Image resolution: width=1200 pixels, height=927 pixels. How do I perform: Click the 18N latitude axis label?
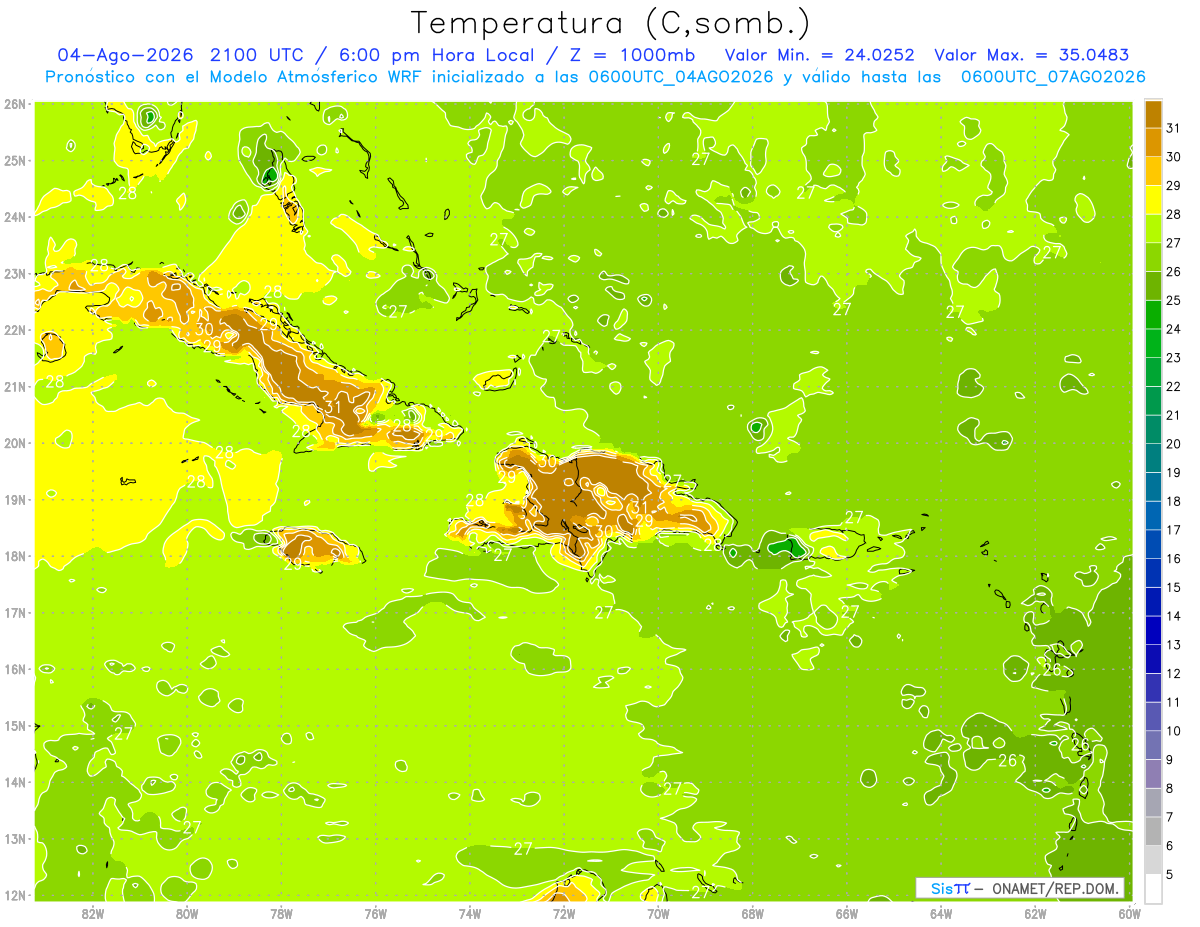15,556
